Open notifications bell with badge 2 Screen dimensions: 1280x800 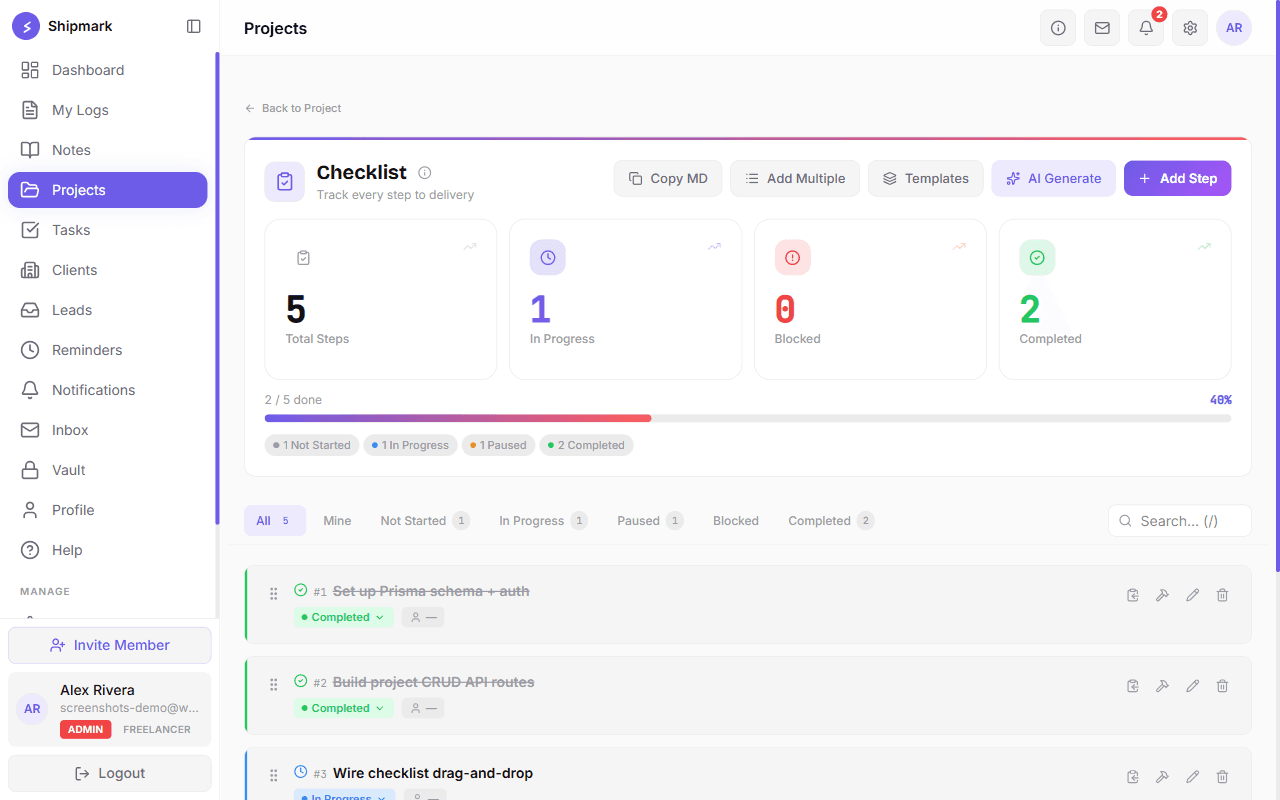[1146, 28]
